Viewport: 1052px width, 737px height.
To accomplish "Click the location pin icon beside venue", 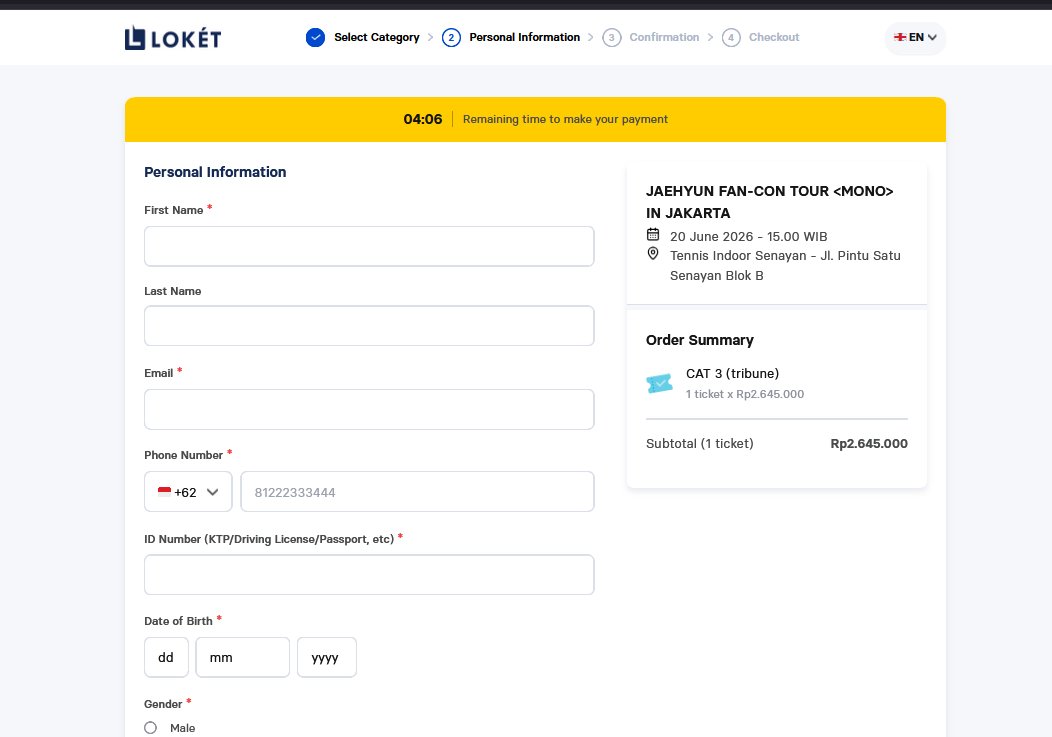I will (x=653, y=254).
